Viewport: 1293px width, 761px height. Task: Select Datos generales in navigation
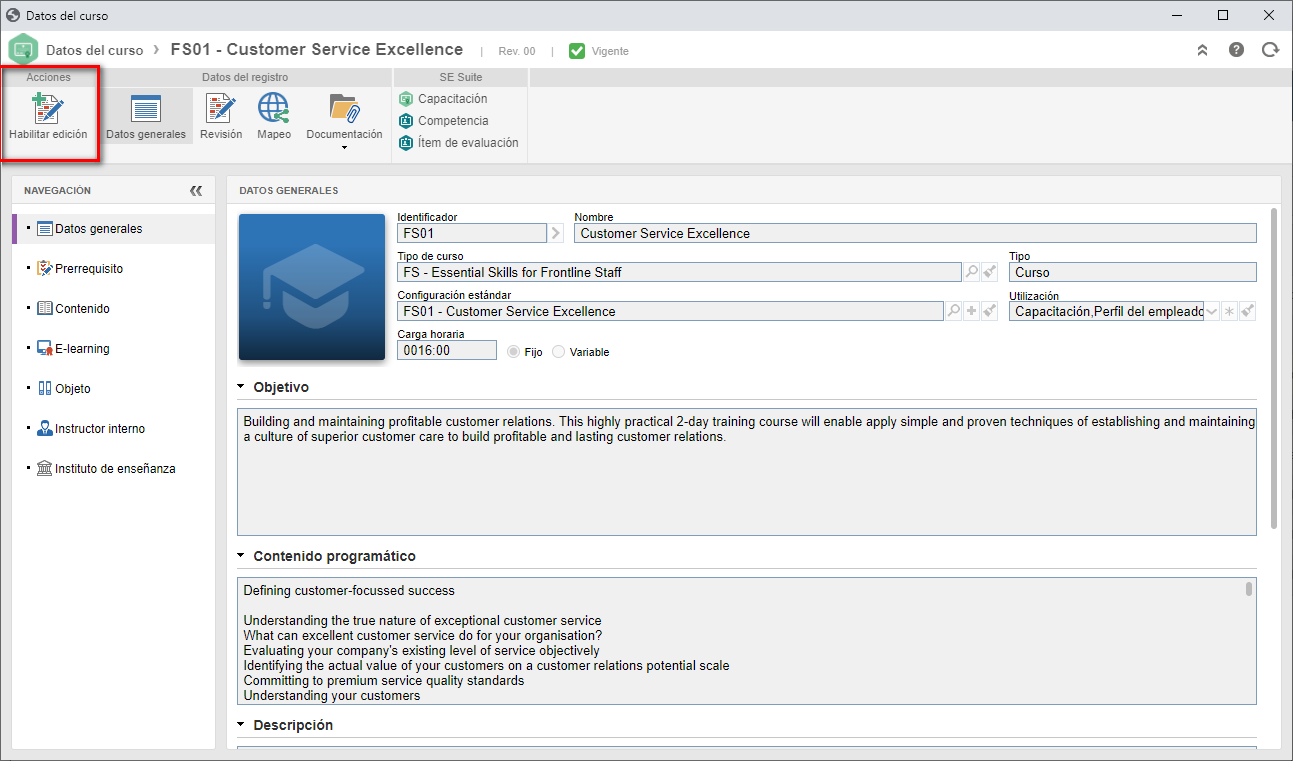click(x=114, y=229)
